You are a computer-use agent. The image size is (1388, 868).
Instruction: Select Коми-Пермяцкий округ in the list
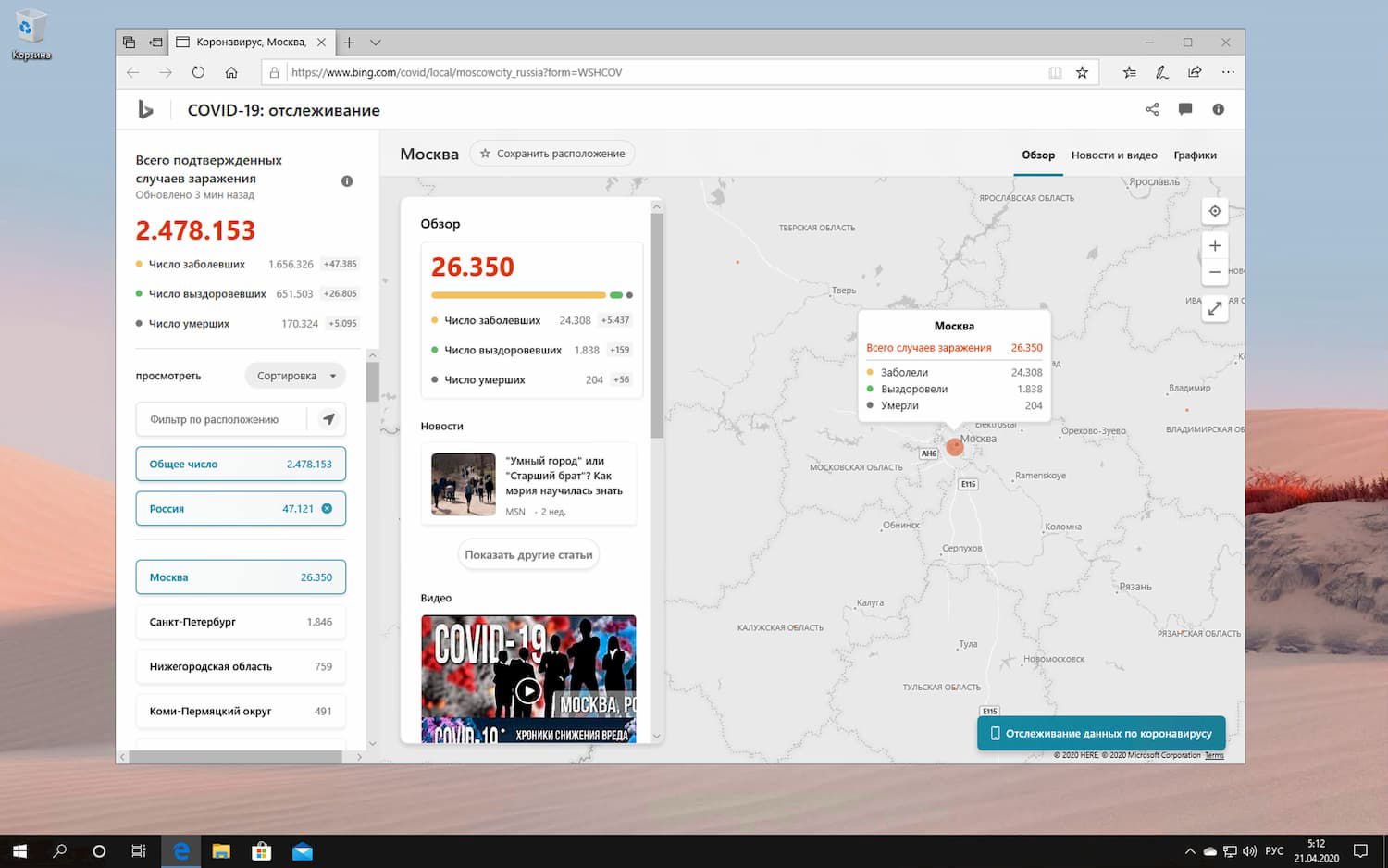(241, 712)
